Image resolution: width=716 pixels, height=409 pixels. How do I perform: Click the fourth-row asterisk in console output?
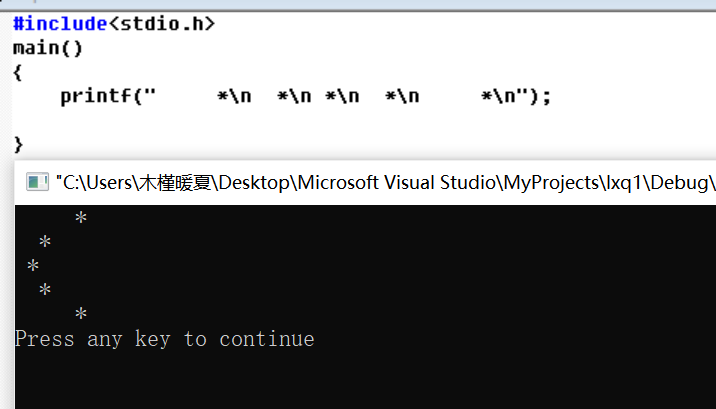[45, 289]
